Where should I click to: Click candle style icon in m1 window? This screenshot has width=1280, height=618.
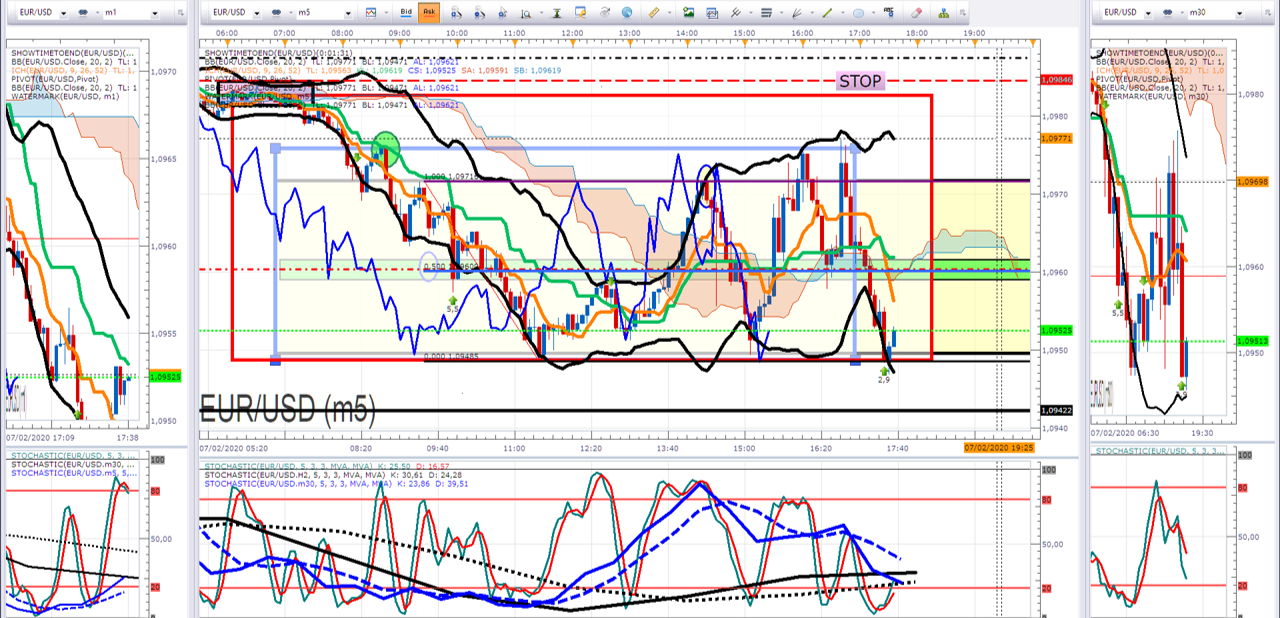point(83,12)
